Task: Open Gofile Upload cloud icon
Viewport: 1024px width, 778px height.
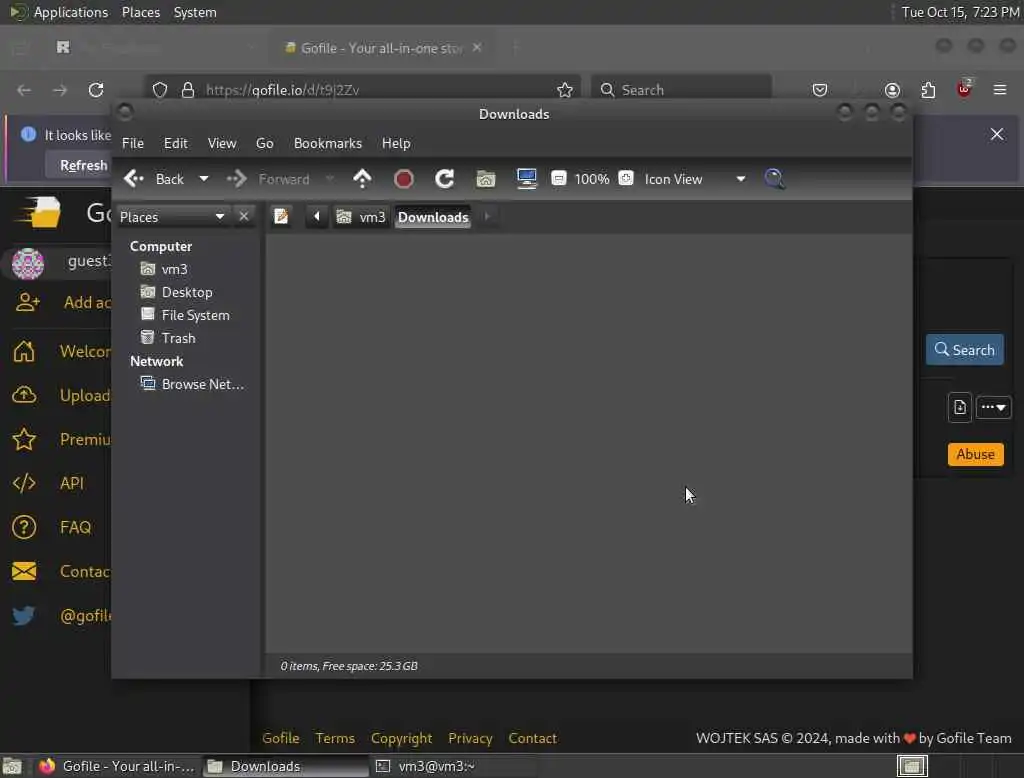Action: (x=24, y=395)
